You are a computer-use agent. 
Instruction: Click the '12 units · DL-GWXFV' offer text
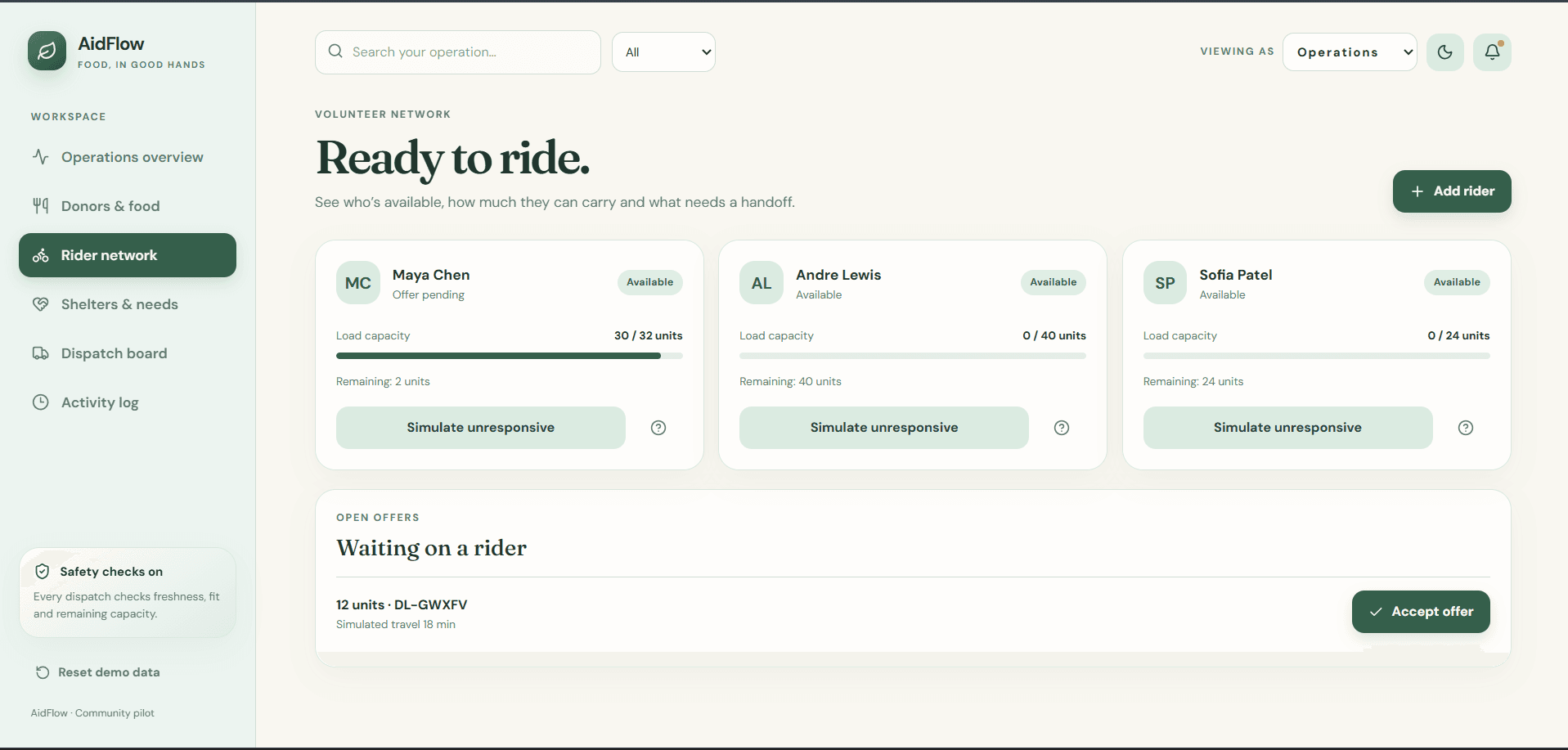coord(402,605)
